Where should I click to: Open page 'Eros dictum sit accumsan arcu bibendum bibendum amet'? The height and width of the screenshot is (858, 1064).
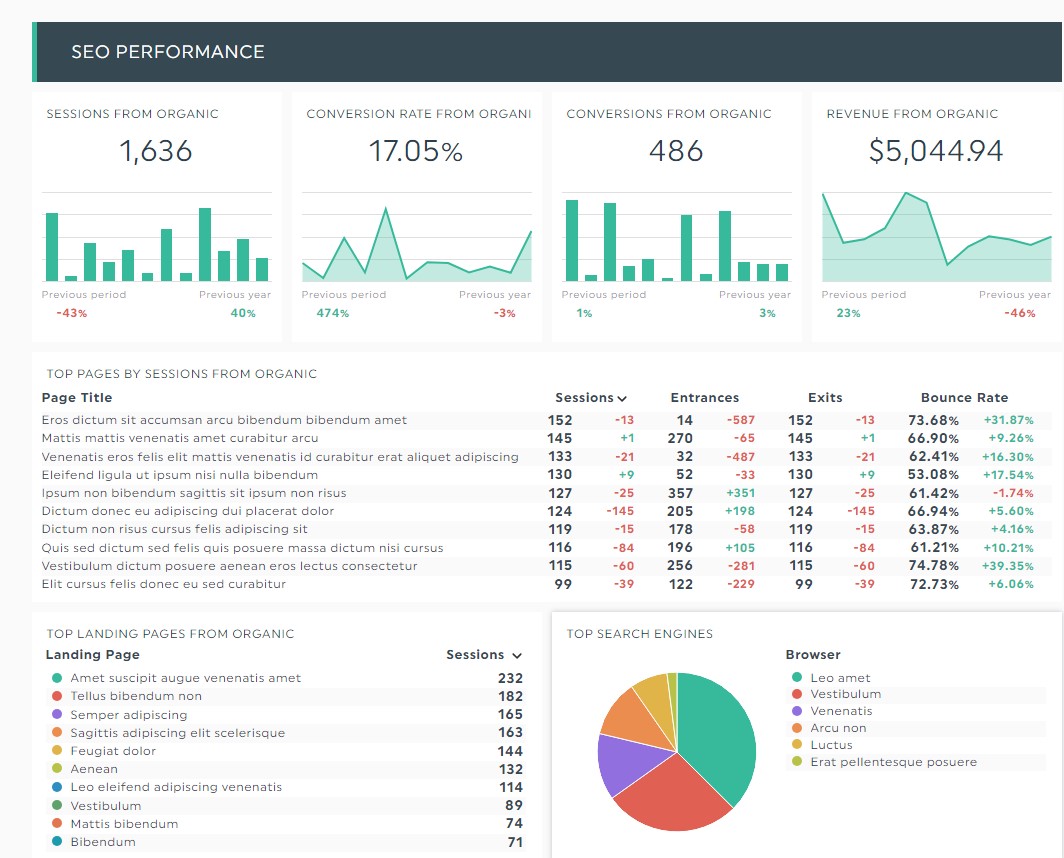tap(224, 420)
